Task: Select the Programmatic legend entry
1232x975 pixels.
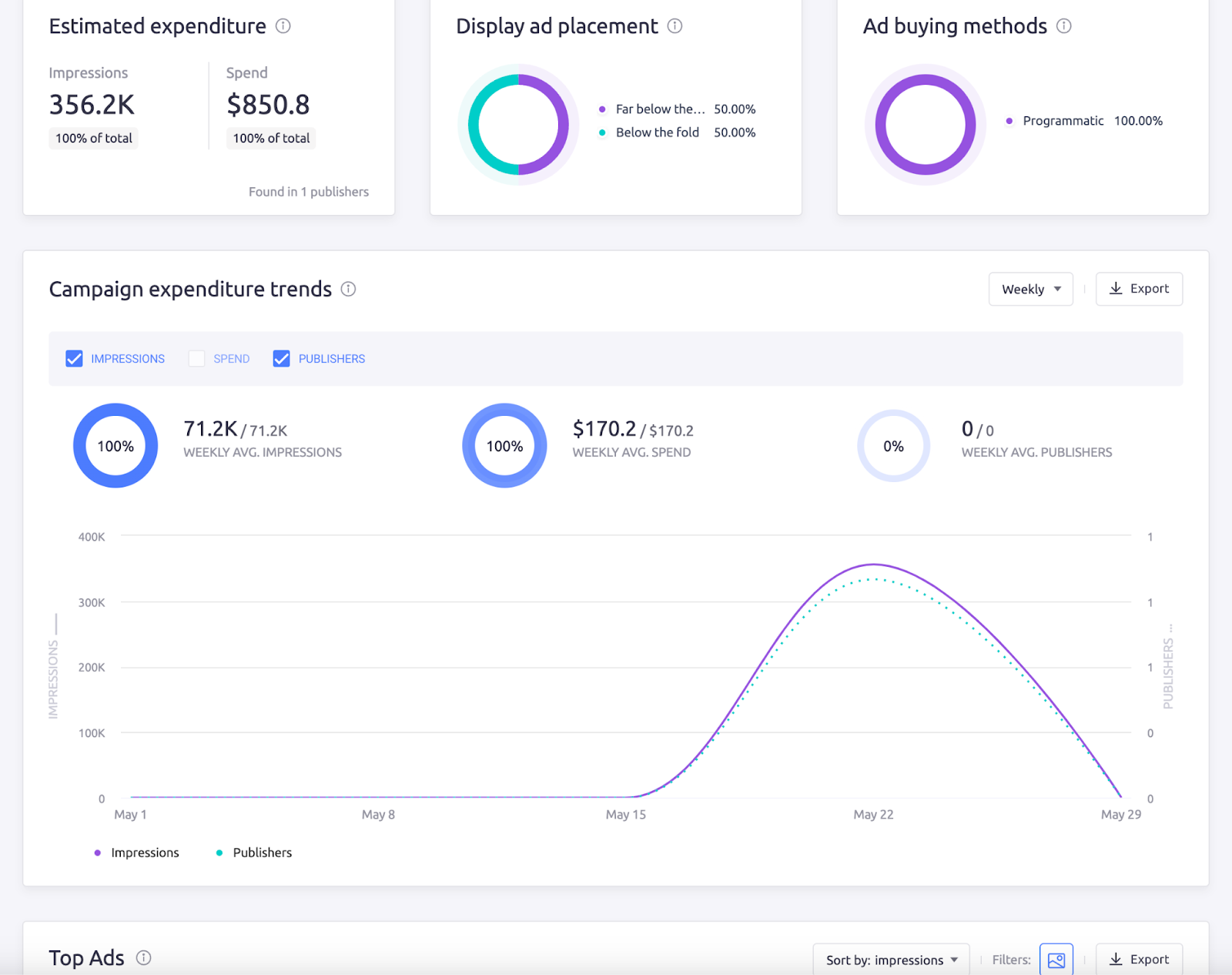Action: [1084, 121]
